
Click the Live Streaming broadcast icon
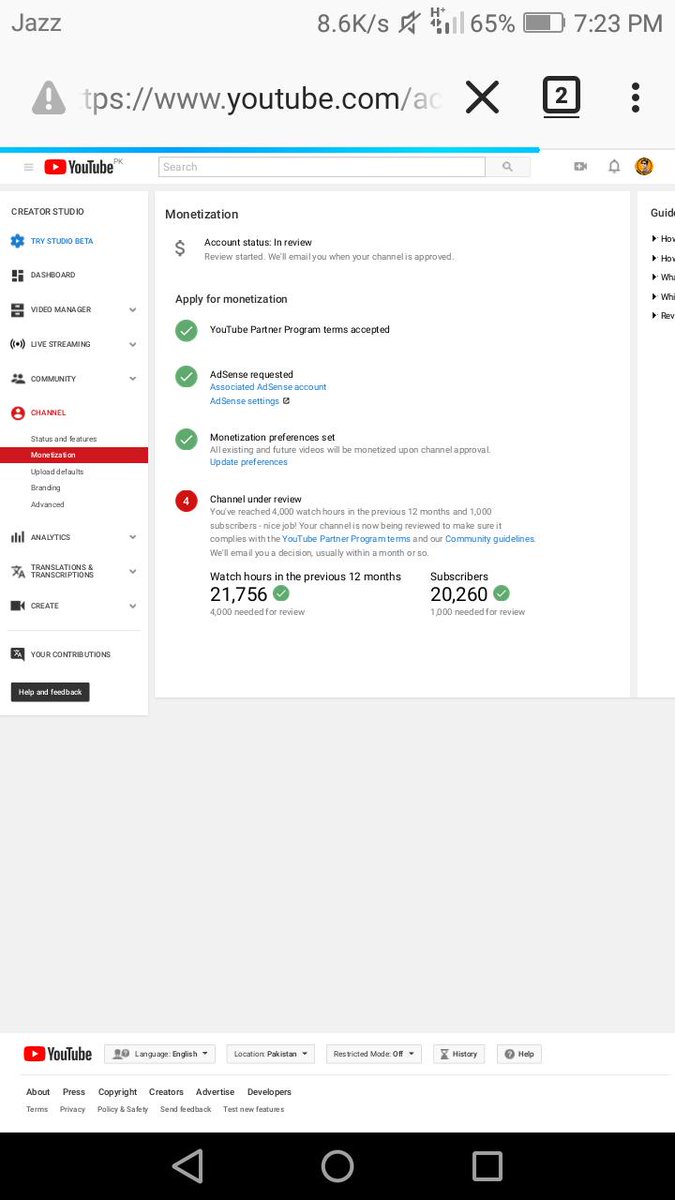pyautogui.click(x=17, y=344)
